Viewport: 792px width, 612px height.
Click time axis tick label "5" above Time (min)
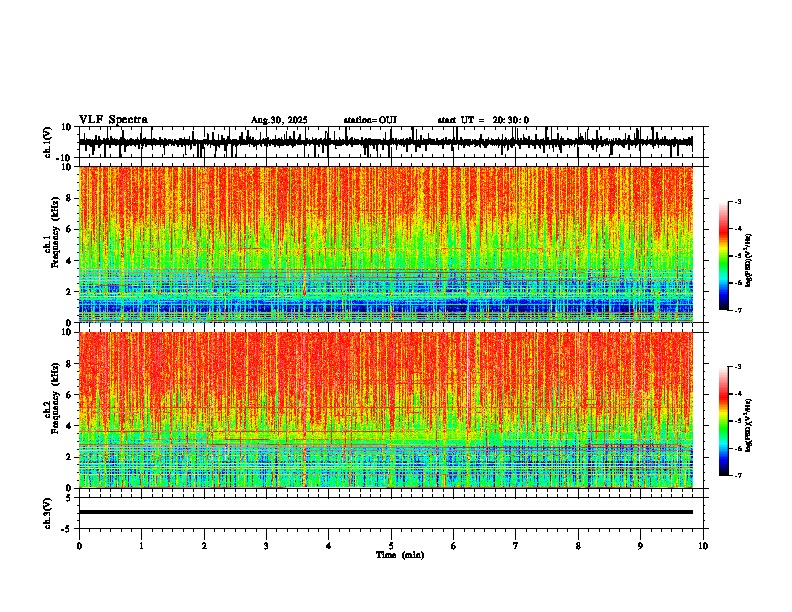(x=391, y=546)
